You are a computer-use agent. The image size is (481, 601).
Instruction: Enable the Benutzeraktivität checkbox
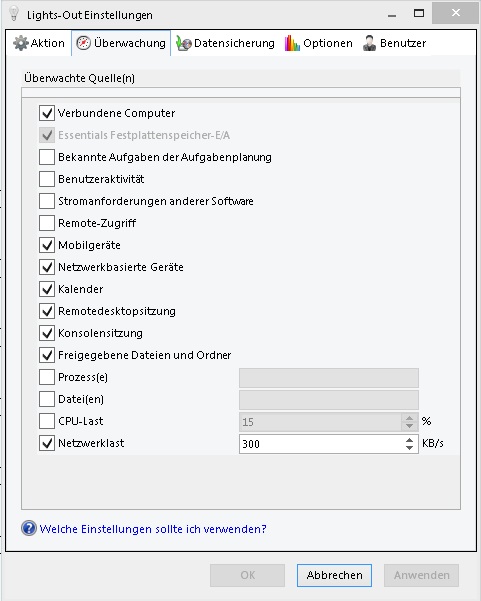coord(47,179)
